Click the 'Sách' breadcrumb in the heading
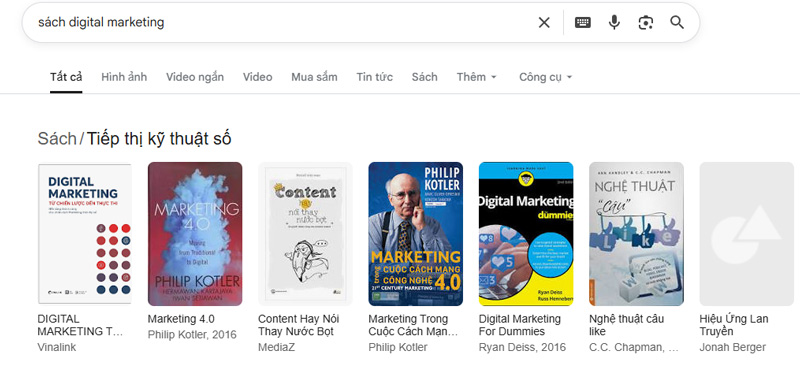This screenshot has width=800, height=375. (57, 138)
